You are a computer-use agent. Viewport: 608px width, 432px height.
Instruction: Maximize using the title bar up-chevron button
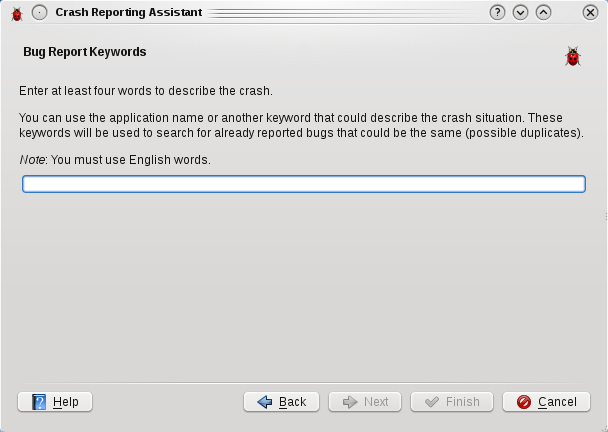click(543, 13)
